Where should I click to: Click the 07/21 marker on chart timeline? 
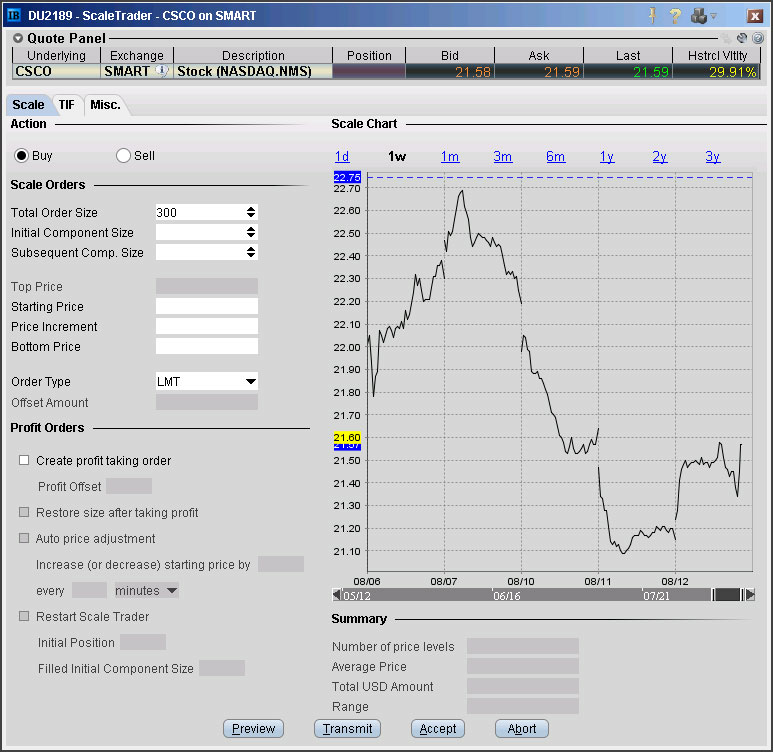[656, 596]
